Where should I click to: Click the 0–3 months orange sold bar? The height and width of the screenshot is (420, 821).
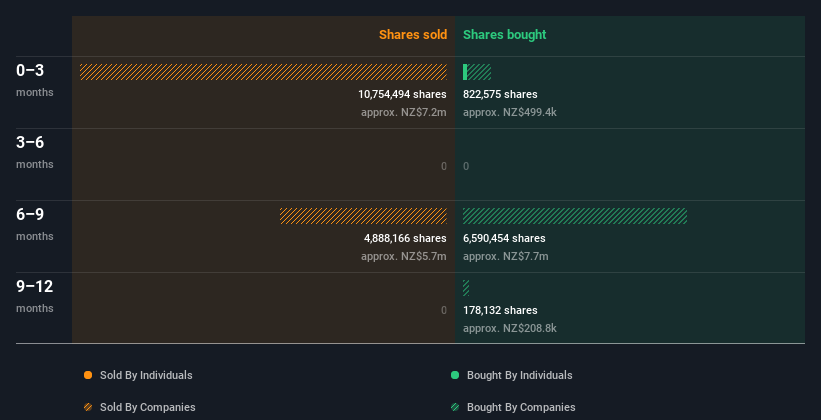tap(263, 72)
